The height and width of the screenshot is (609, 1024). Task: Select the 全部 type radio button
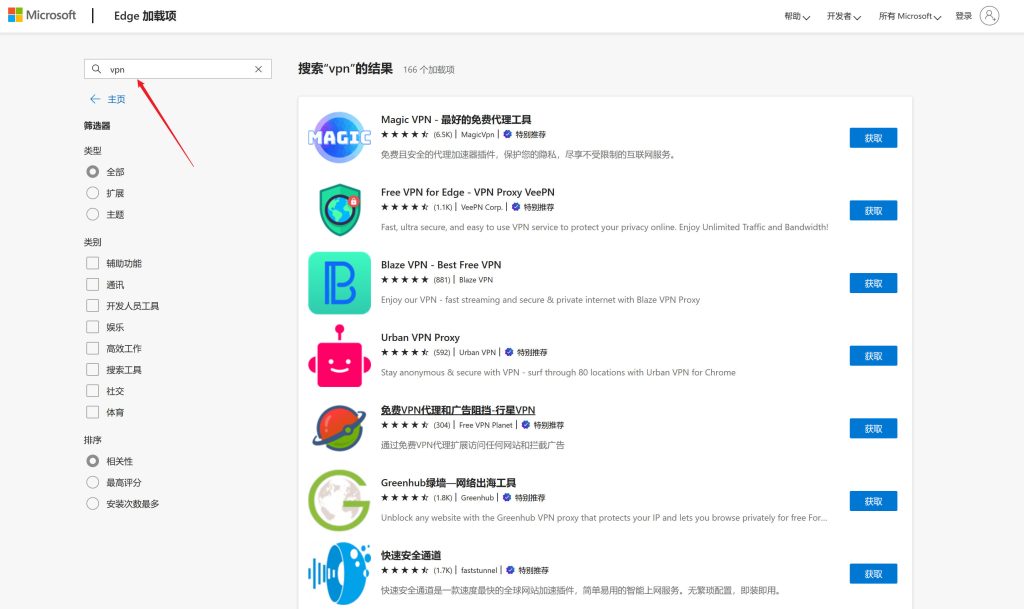pyautogui.click(x=93, y=172)
